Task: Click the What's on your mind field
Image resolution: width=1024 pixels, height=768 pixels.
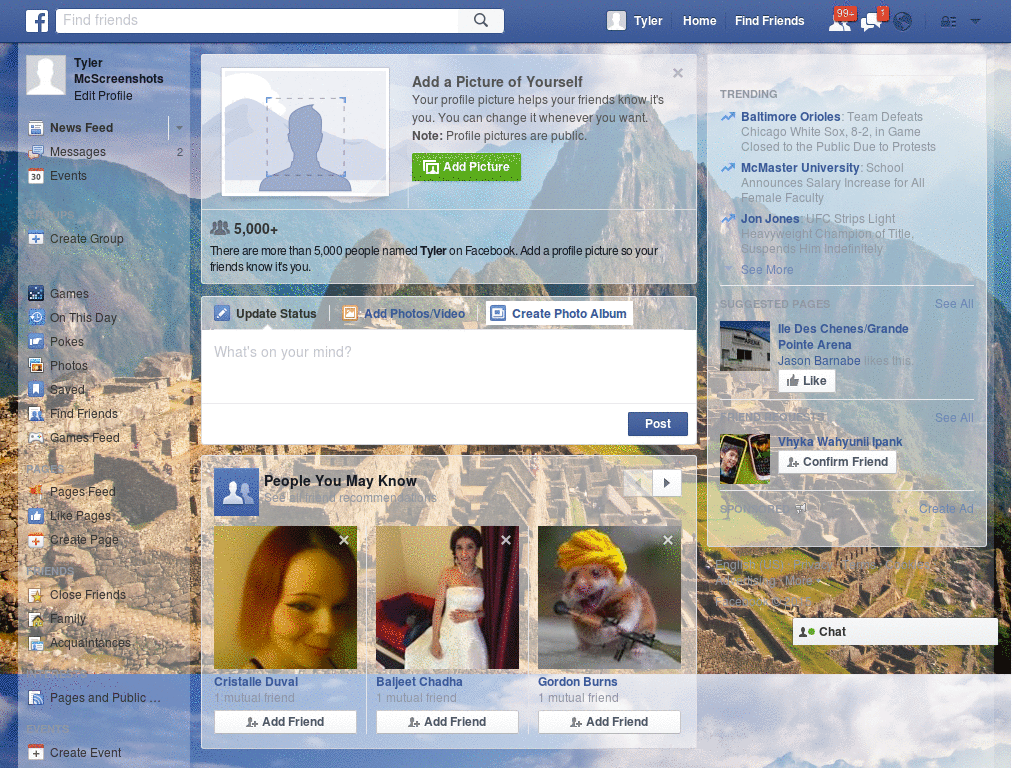Action: (449, 366)
